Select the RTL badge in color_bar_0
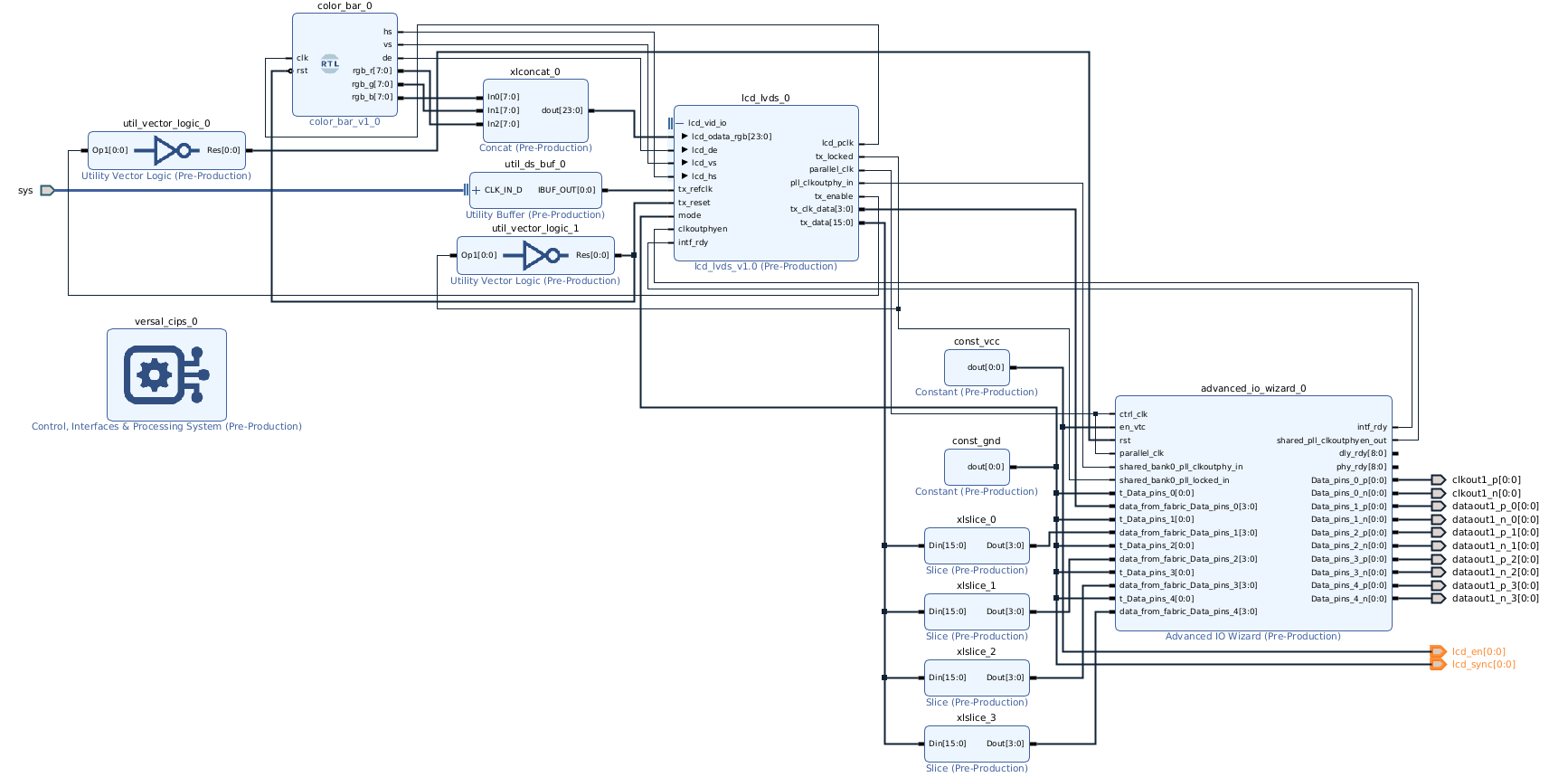Image resolution: width=1568 pixels, height=777 pixels. [x=330, y=64]
